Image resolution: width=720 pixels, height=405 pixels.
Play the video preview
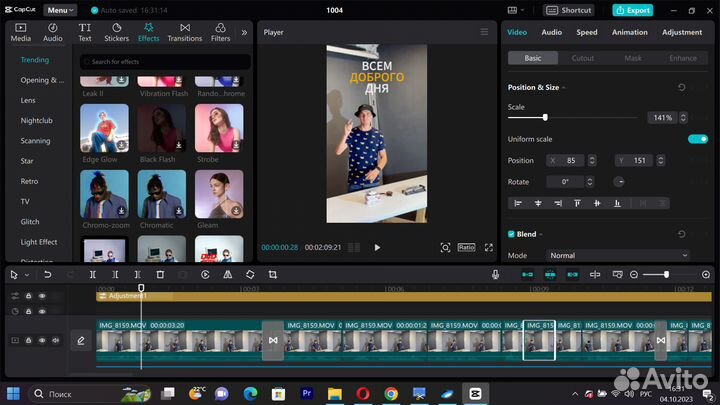(x=377, y=248)
